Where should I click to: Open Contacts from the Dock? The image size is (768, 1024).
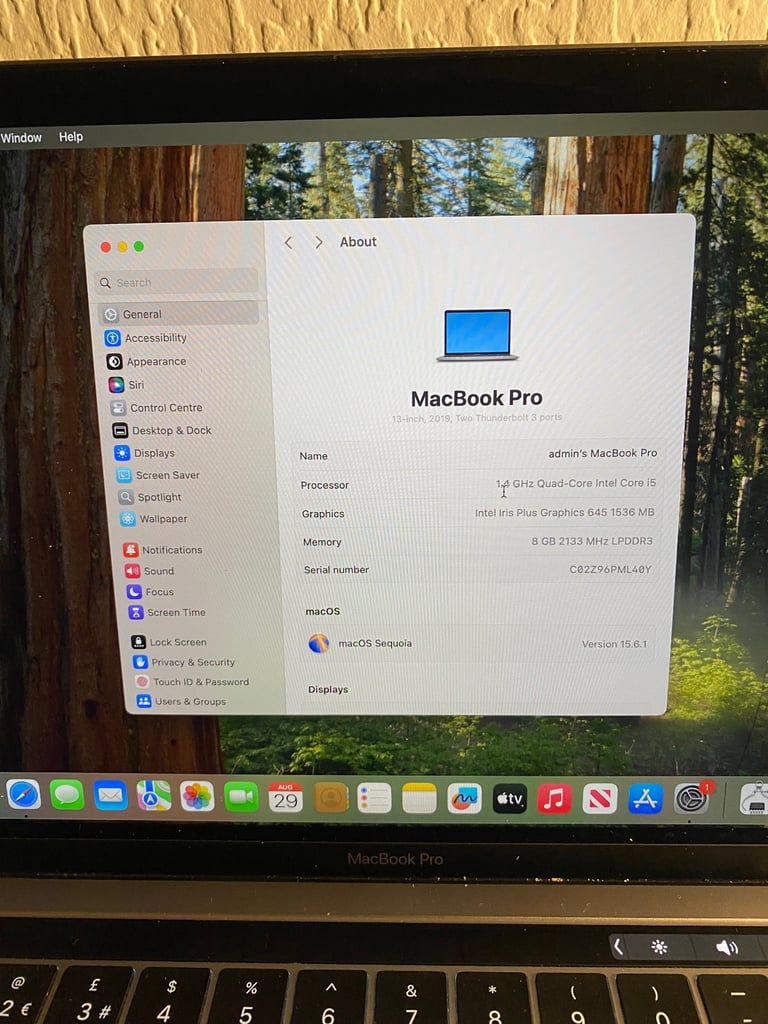[x=331, y=797]
